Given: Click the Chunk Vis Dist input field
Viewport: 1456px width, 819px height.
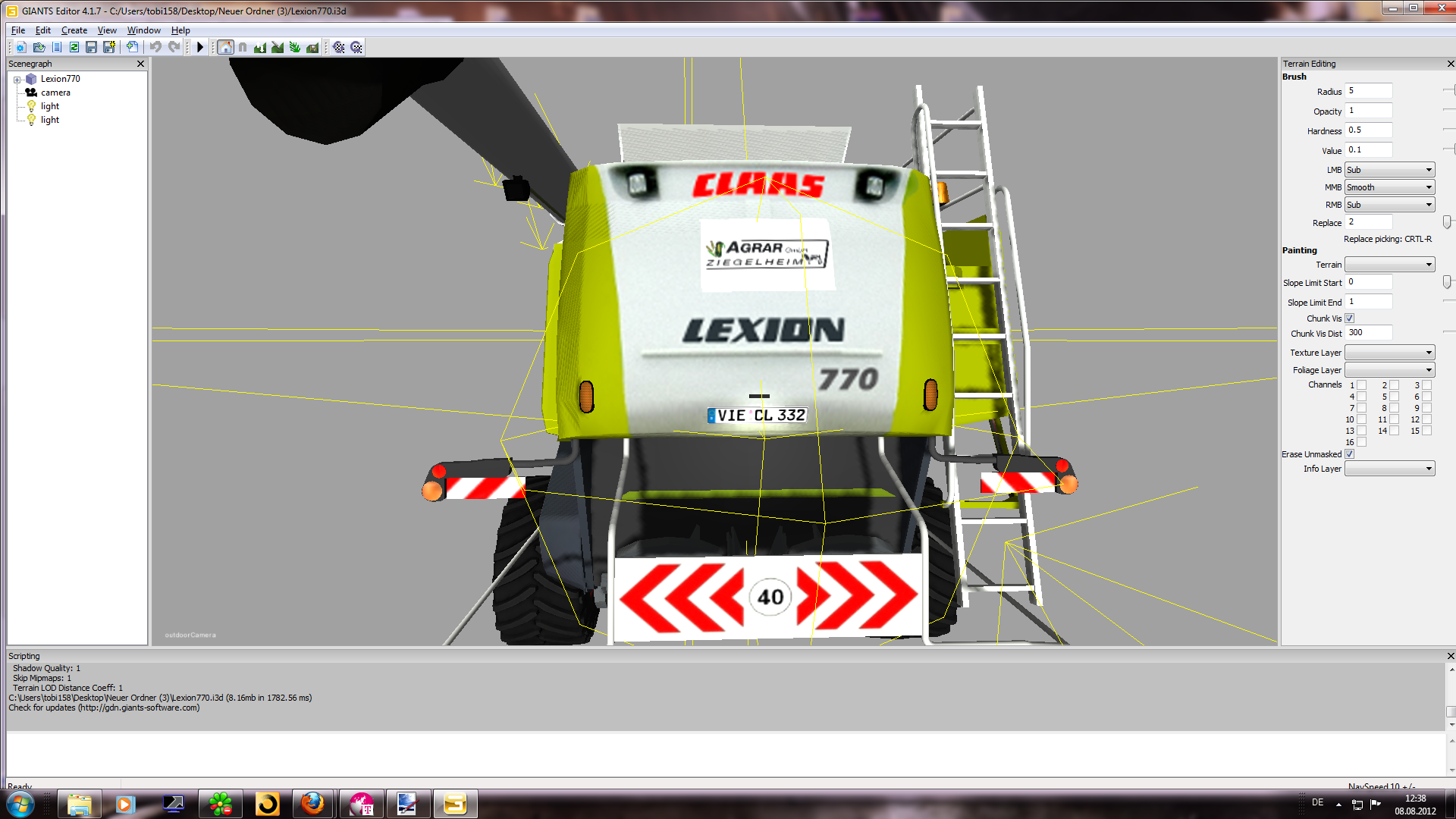Looking at the screenshot, I should (x=1369, y=333).
